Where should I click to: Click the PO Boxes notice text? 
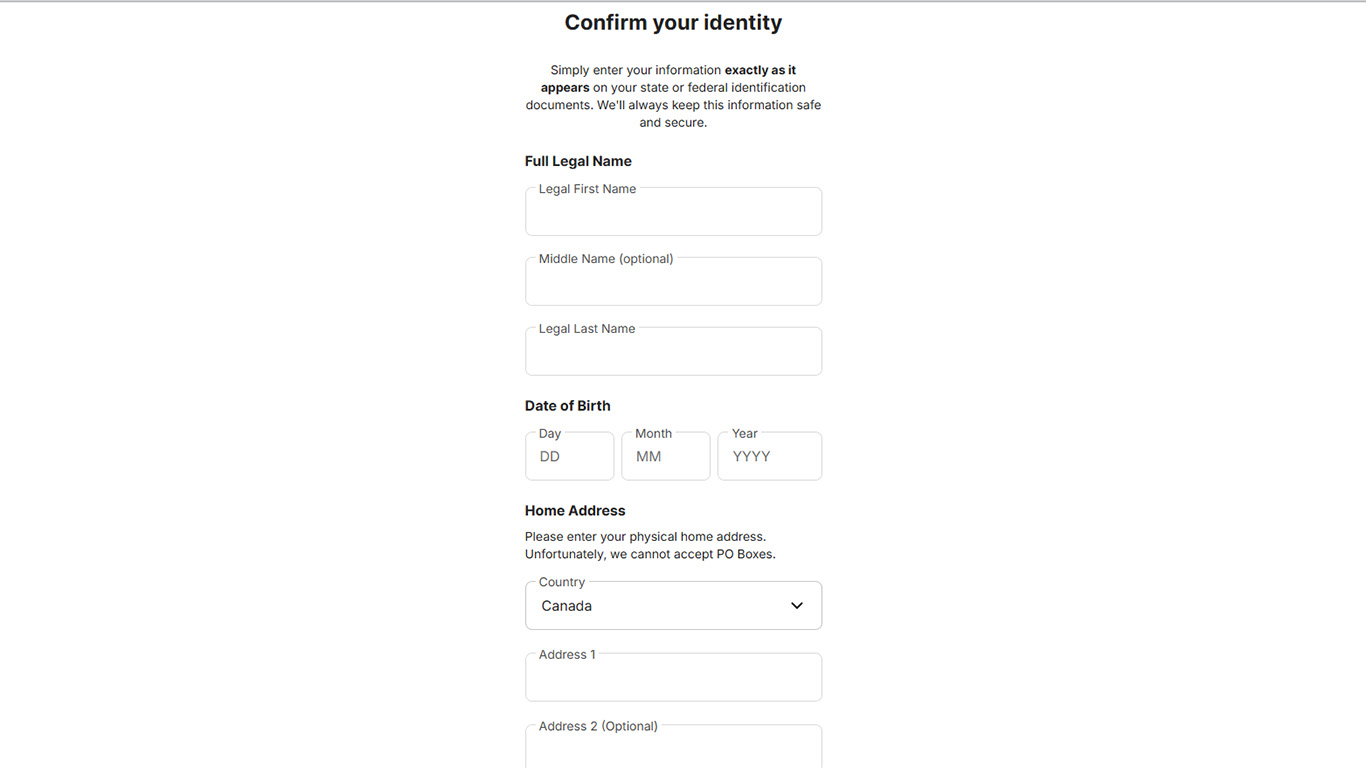click(650, 554)
